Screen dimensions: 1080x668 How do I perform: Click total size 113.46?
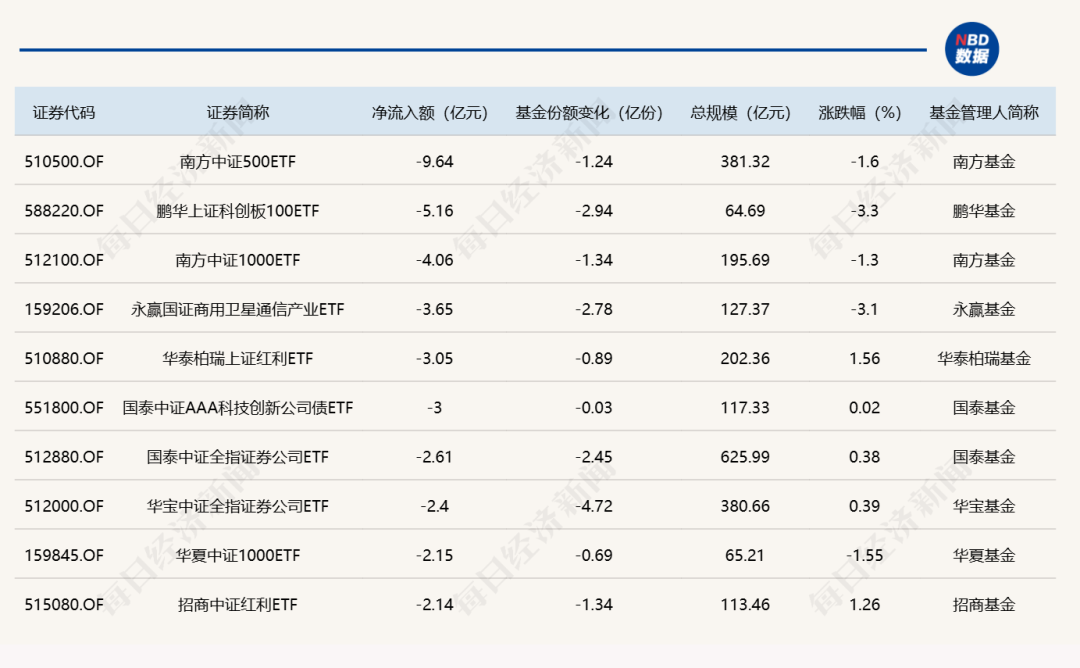[745, 605]
